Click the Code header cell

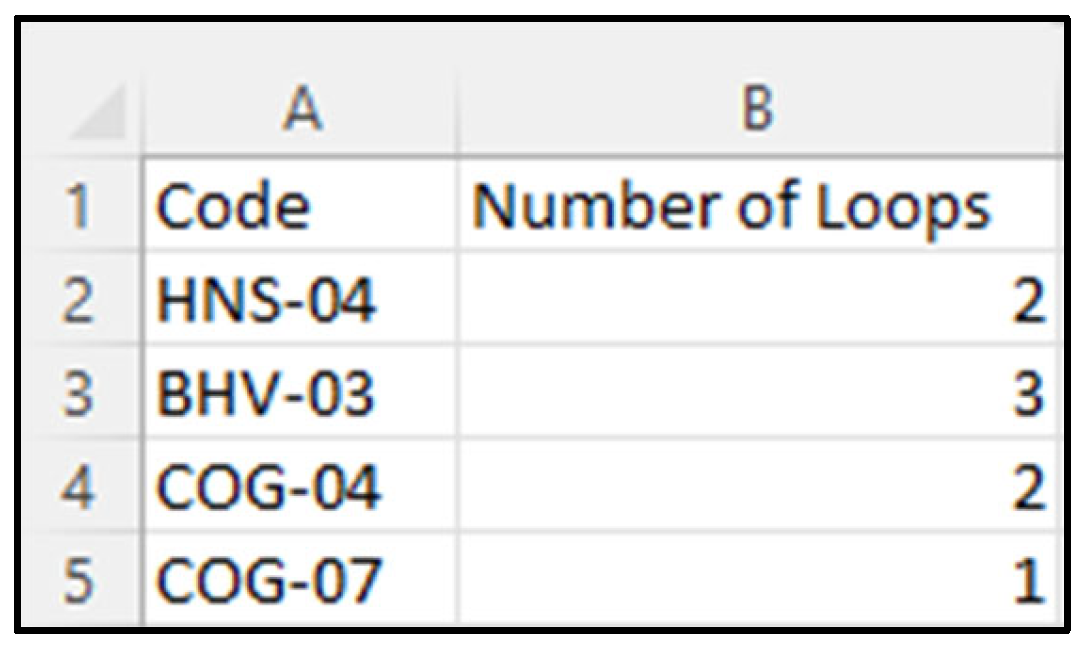click(x=300, y=207)
